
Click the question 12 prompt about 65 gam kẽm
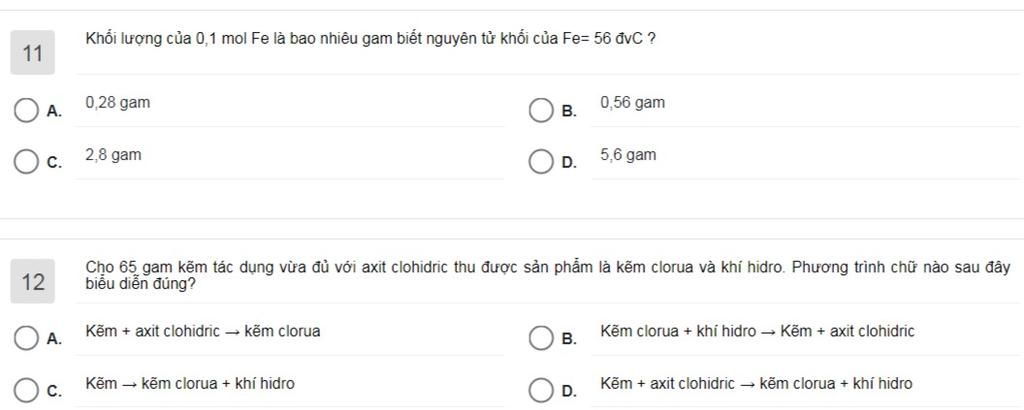click(x=548, y=276)
